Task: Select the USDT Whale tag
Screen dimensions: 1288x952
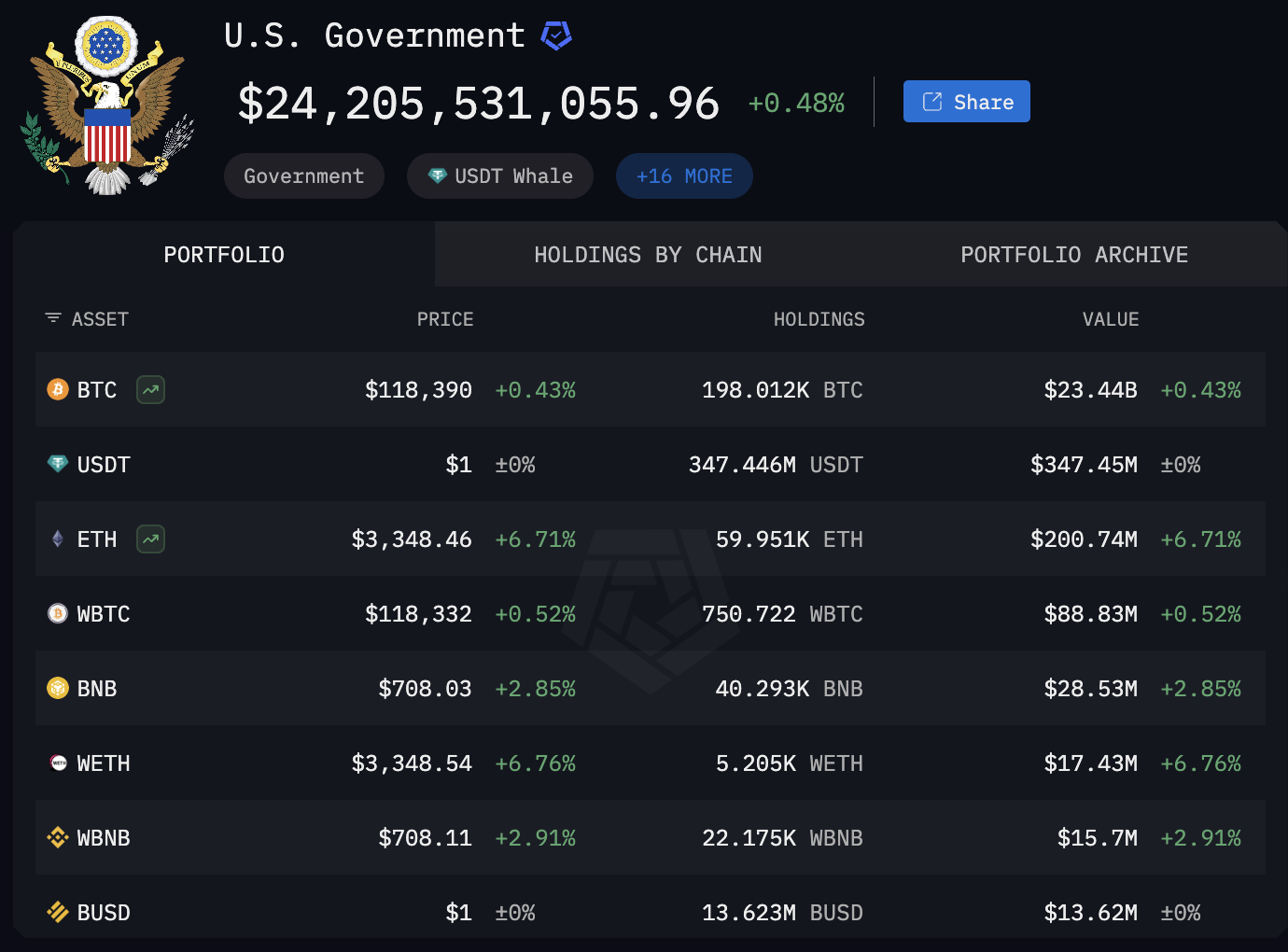Action: (x=500, y=176)
